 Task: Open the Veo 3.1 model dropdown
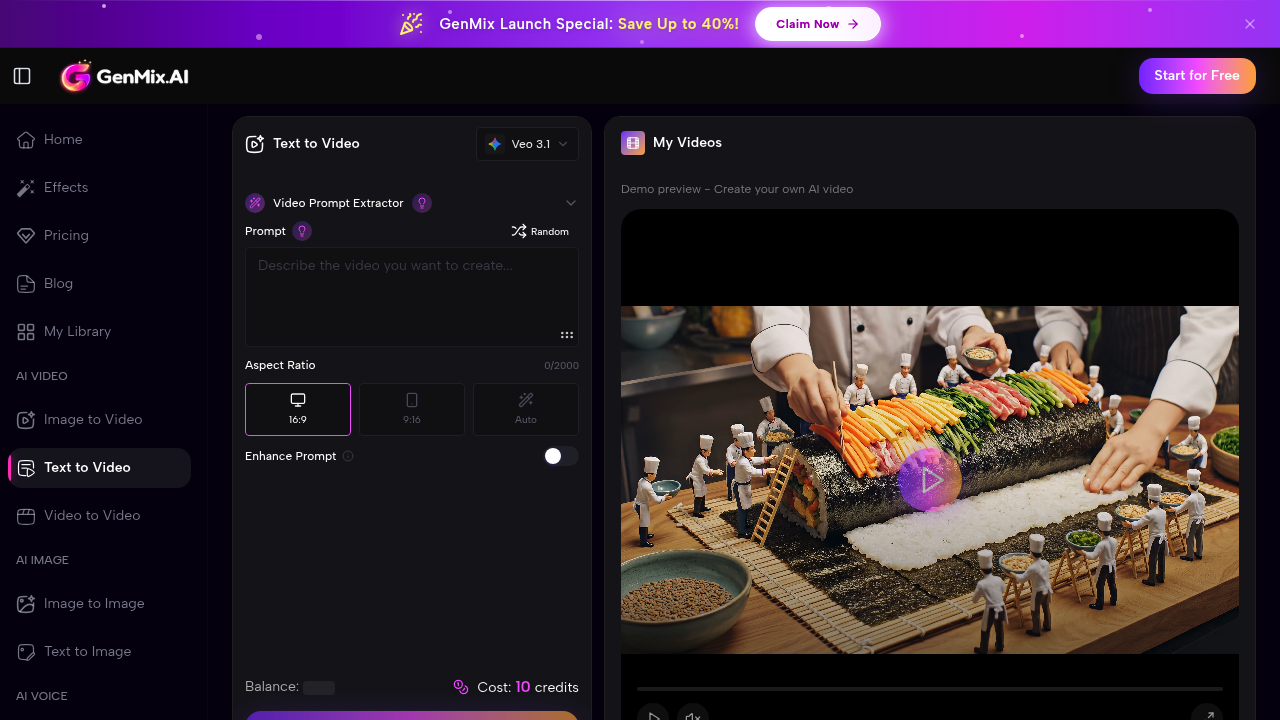(x=527, y=143)
